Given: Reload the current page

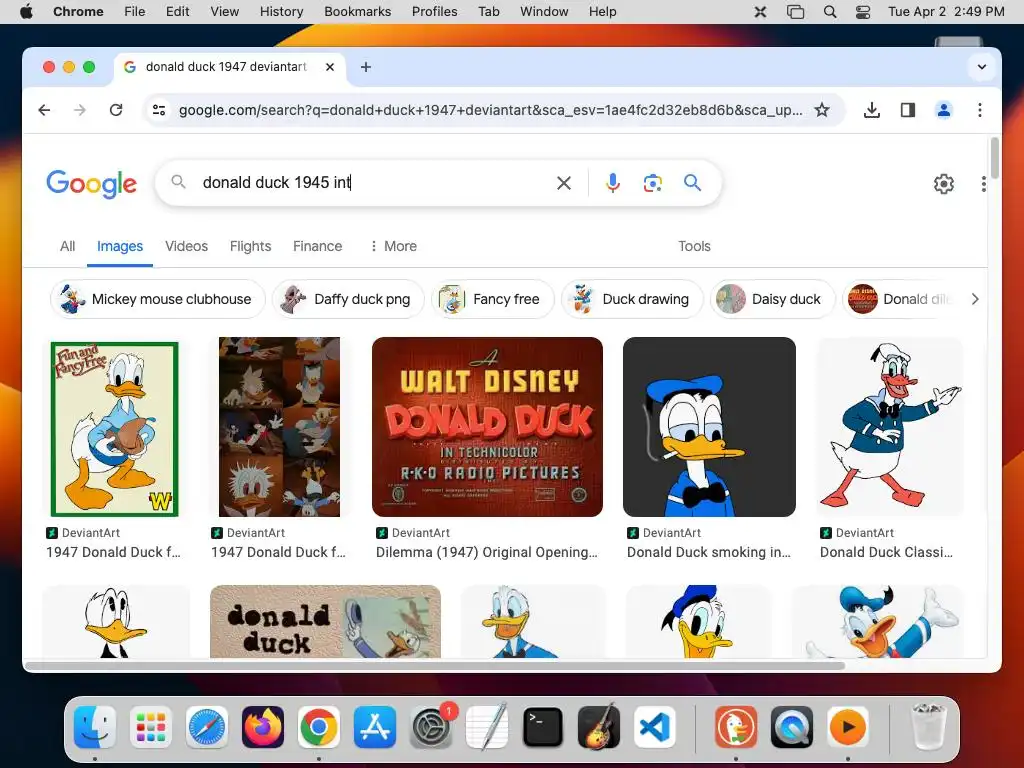Looking at the screenshot, I should tap(116, 110).
